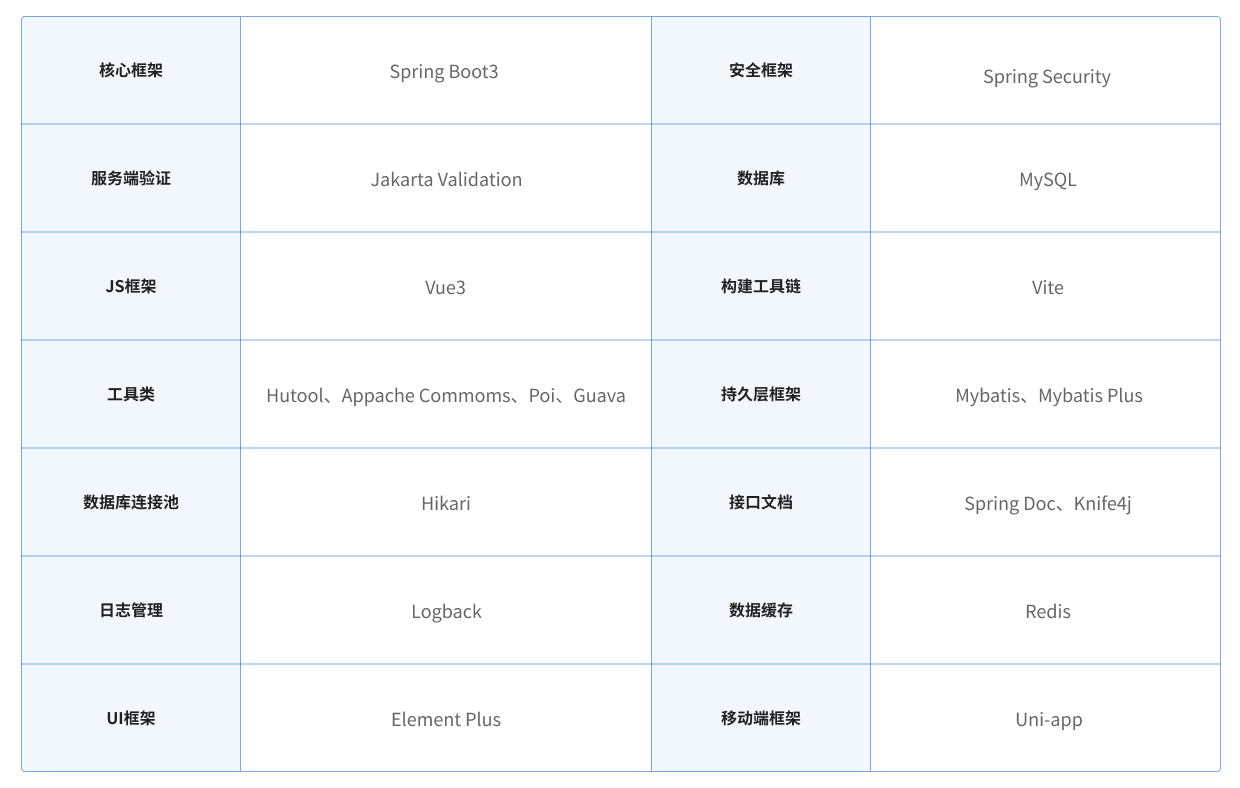
Task: Click the JS框架 label cell
Action: (x=131, y=286)
